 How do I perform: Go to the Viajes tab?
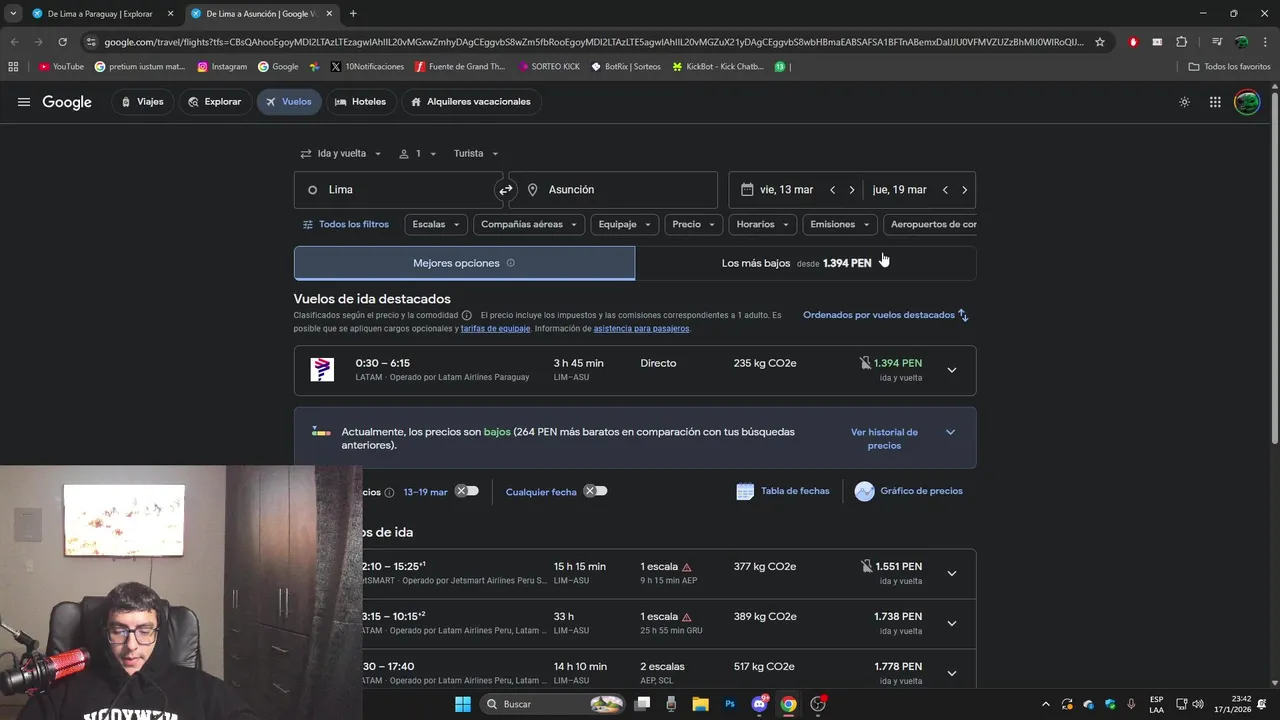pyautogui.click(x=142, y=102)
